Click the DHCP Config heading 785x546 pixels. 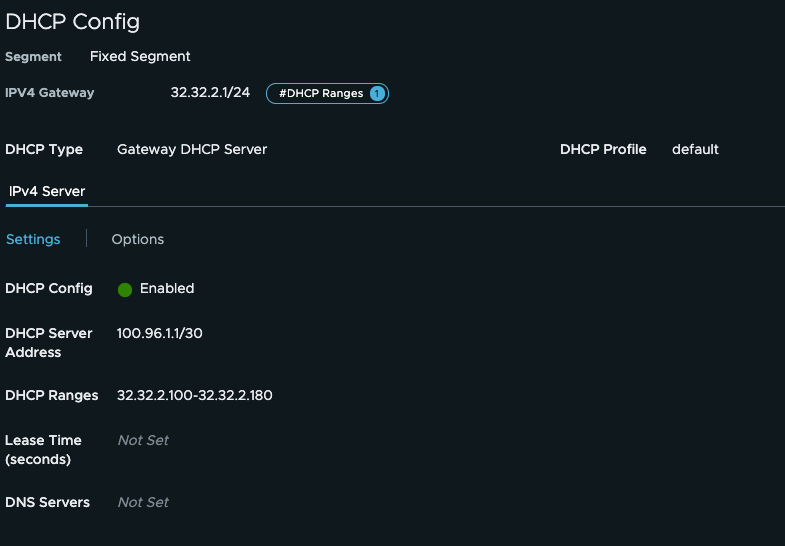(x=73, y=21)
